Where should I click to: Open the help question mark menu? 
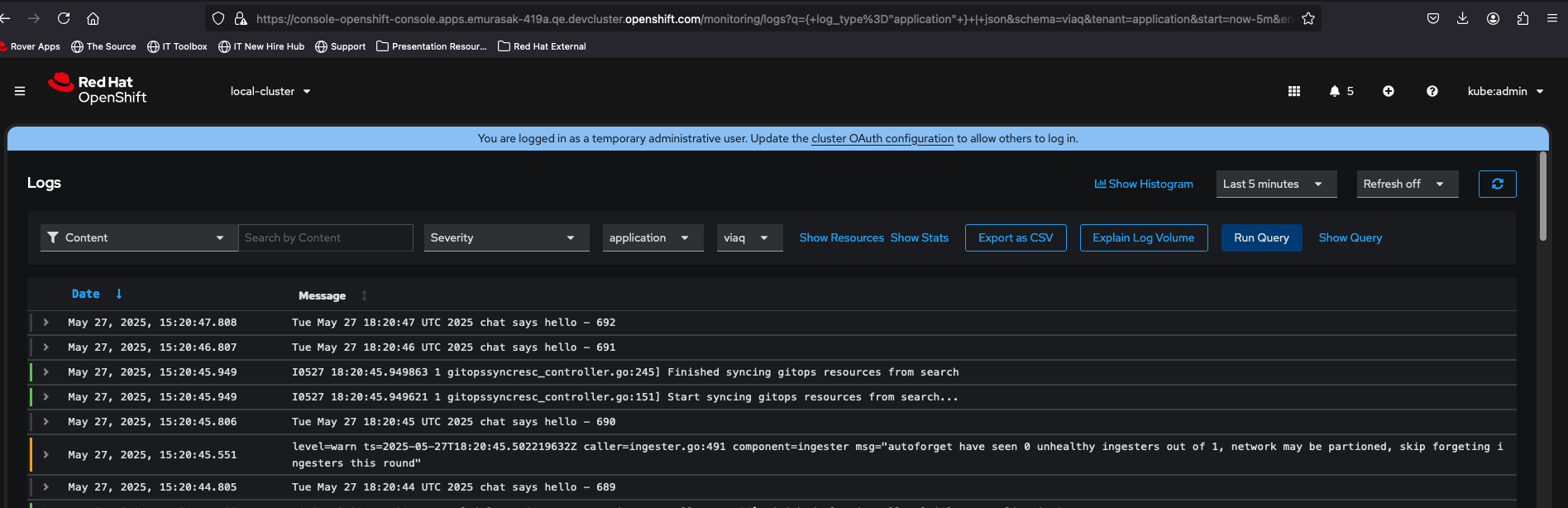point(1432,91)
